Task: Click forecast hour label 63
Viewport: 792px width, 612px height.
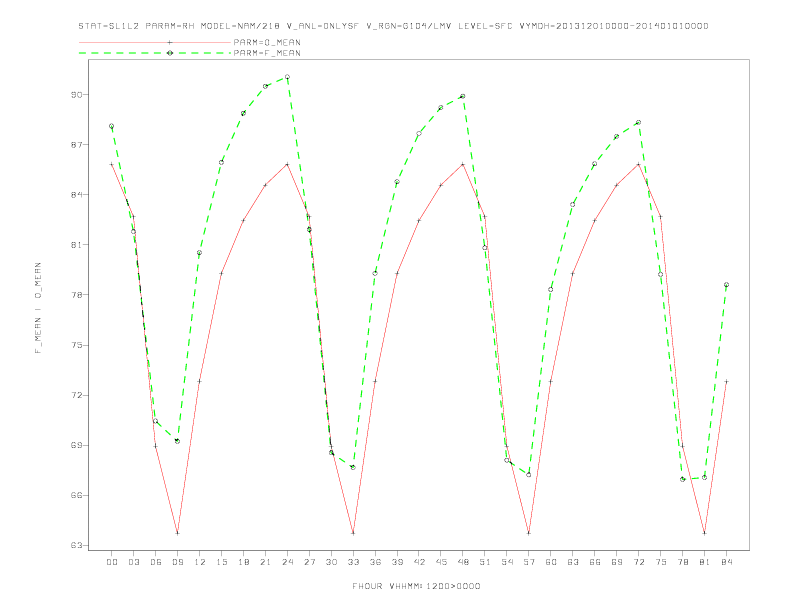Action: click(573, 562)
